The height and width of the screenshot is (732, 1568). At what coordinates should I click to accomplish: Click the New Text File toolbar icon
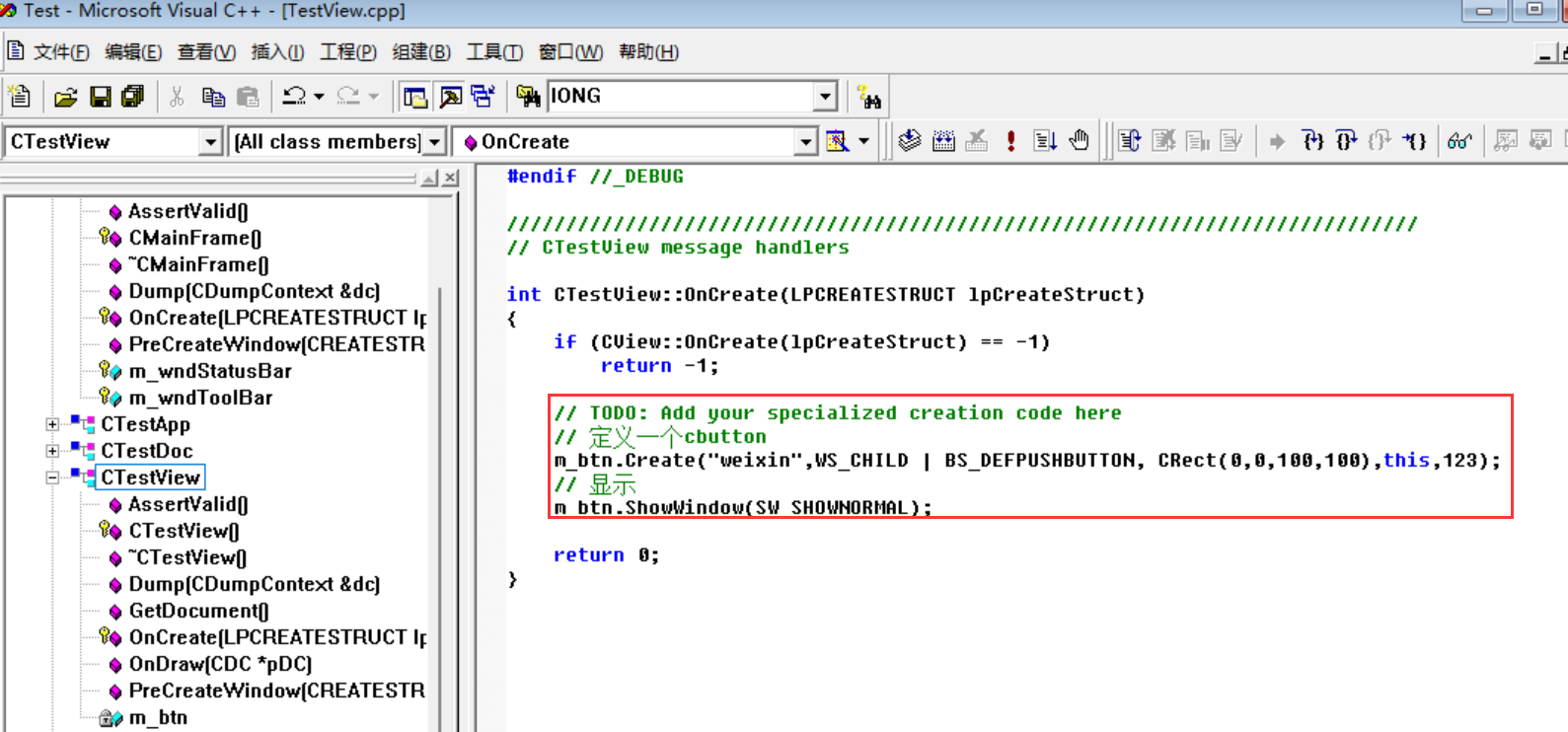point(19,96)
